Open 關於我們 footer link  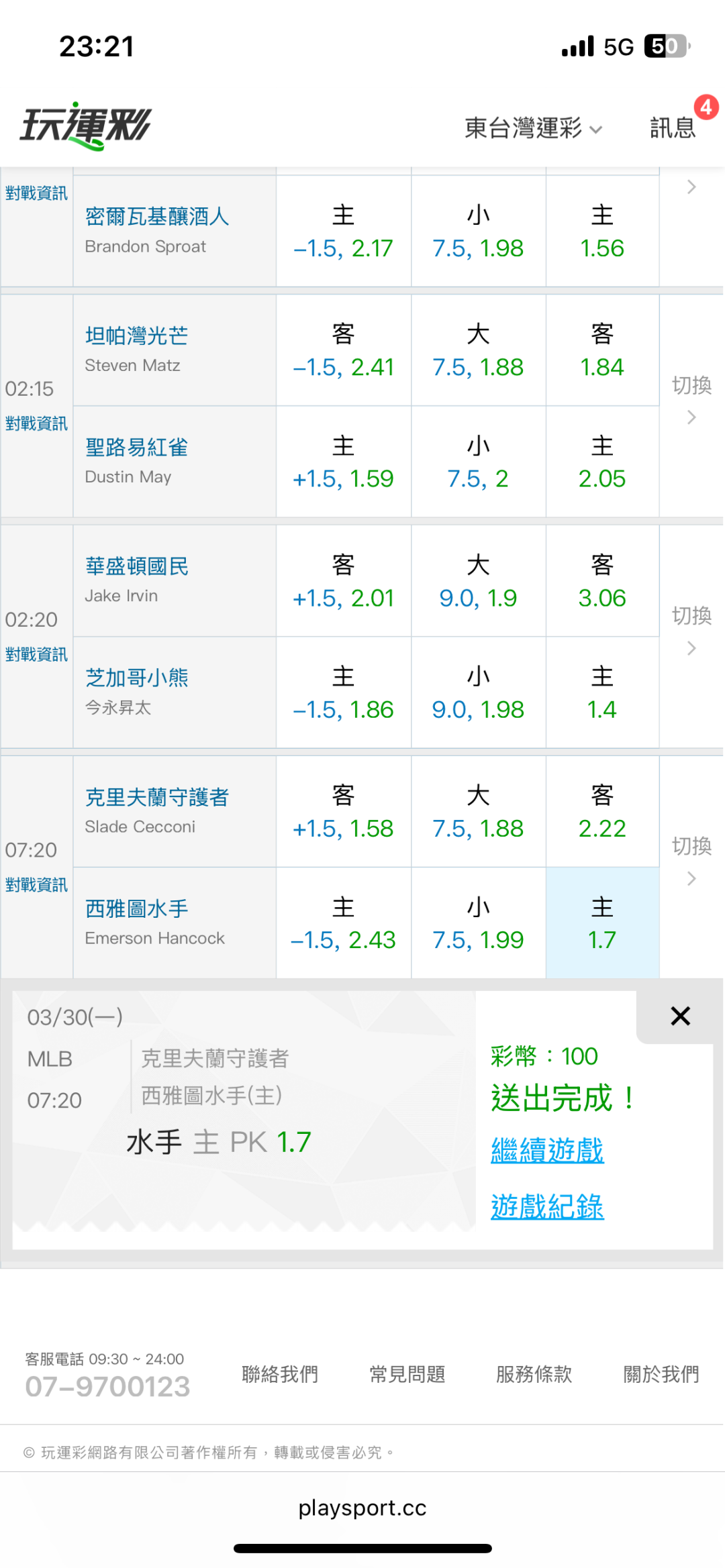(x=661, y=1374)
